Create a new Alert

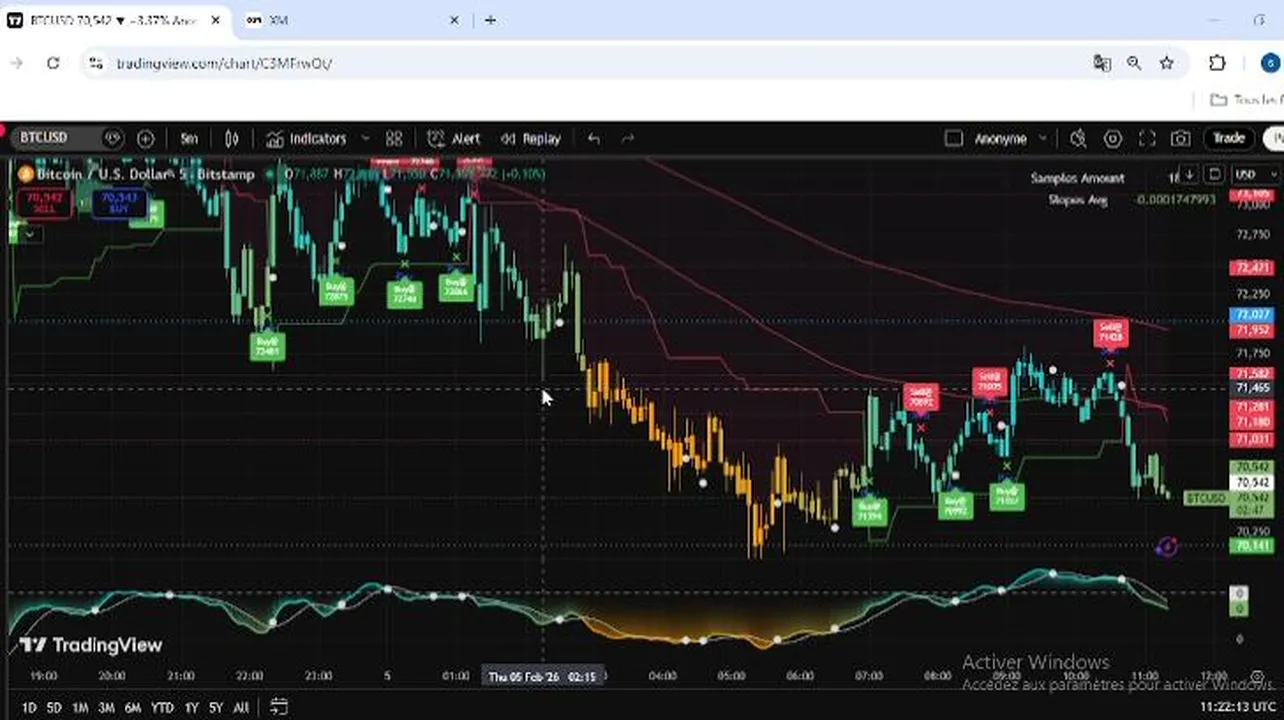click(453, 139)
